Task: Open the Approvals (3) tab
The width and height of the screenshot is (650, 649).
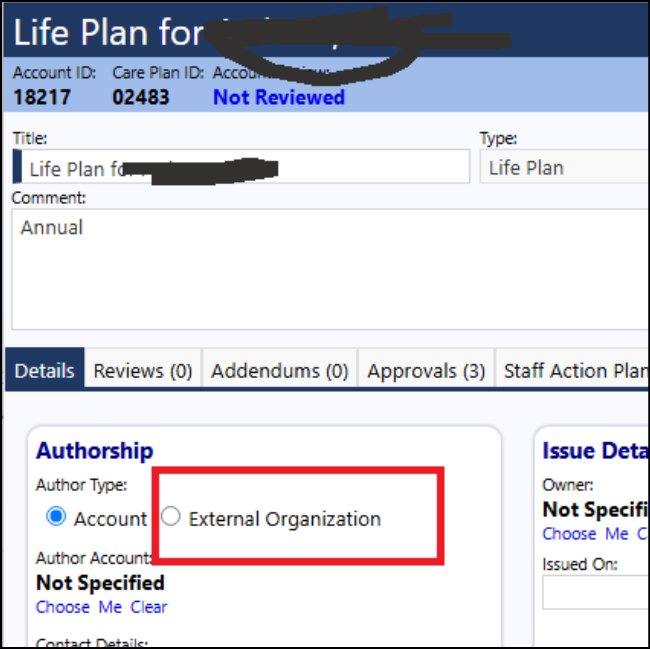Action: pyautogui.click(x=426, y=370)
